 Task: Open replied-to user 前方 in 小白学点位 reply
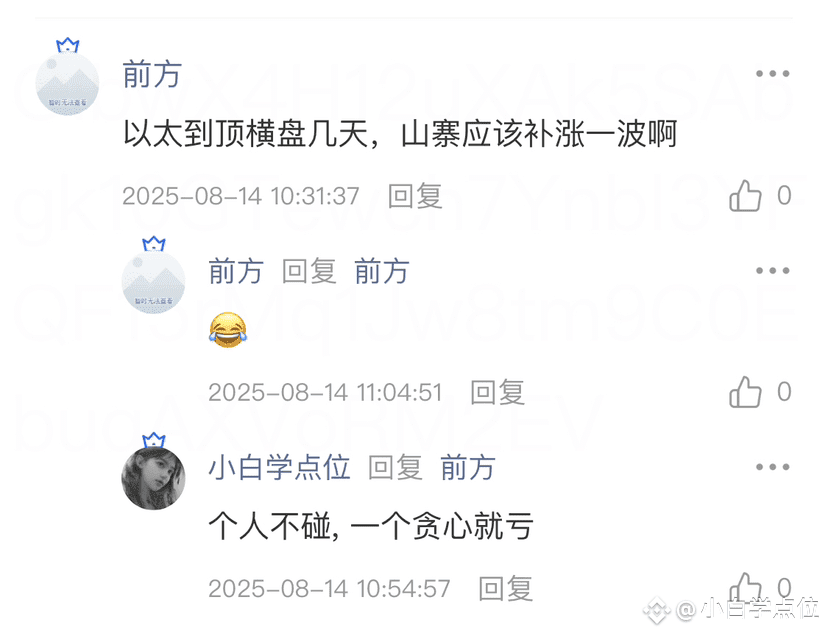(x=468, y=467)
